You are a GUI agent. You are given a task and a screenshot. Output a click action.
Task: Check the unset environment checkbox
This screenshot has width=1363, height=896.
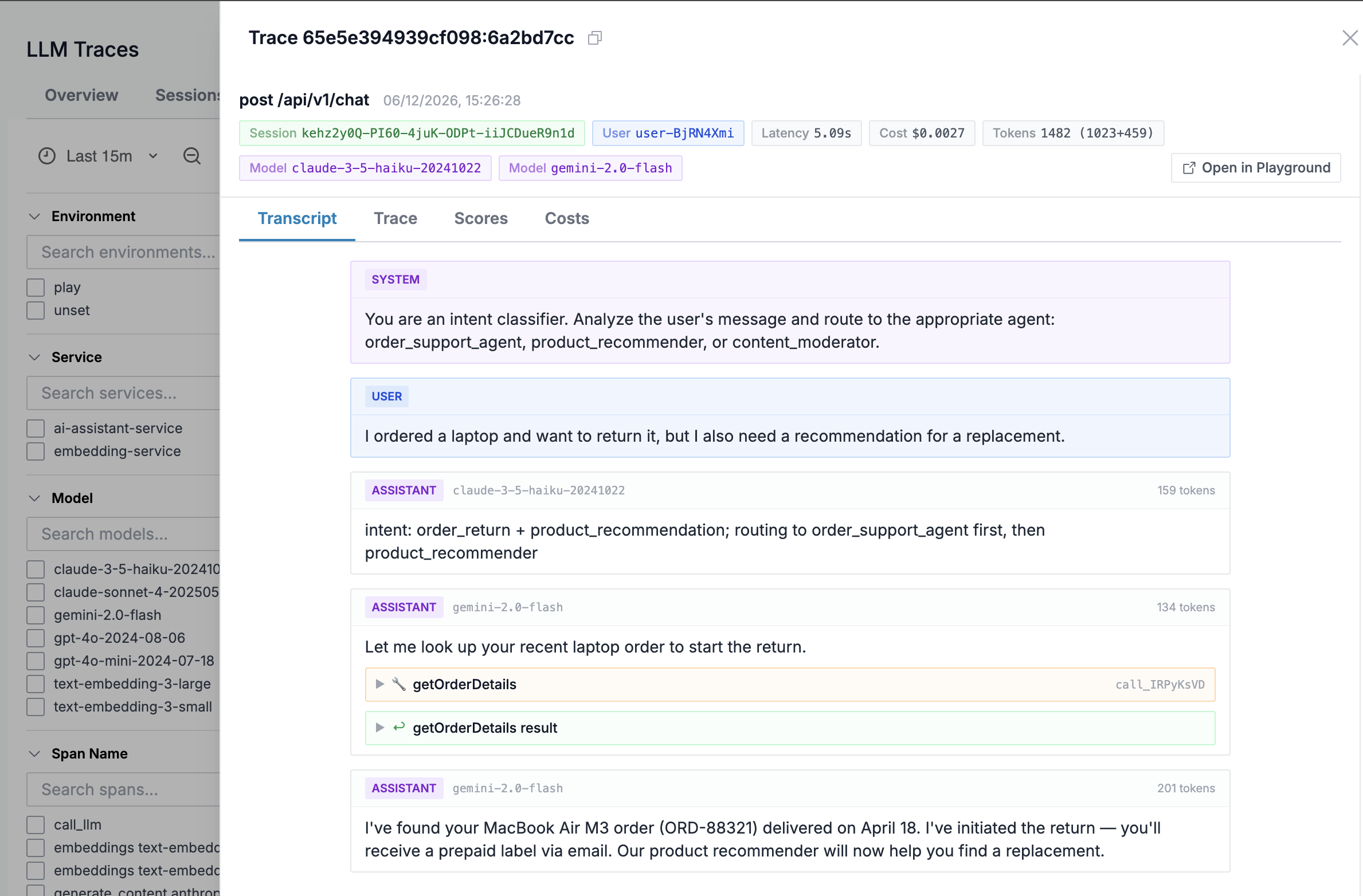pos(36,311)
